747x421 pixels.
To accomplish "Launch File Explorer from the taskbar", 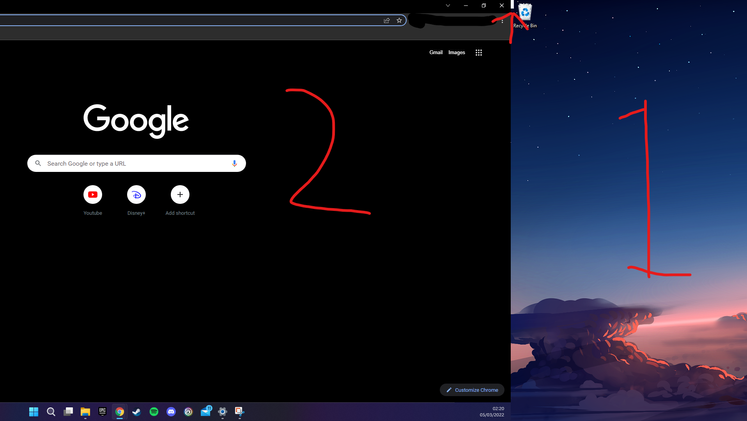I will click(85, 411).
